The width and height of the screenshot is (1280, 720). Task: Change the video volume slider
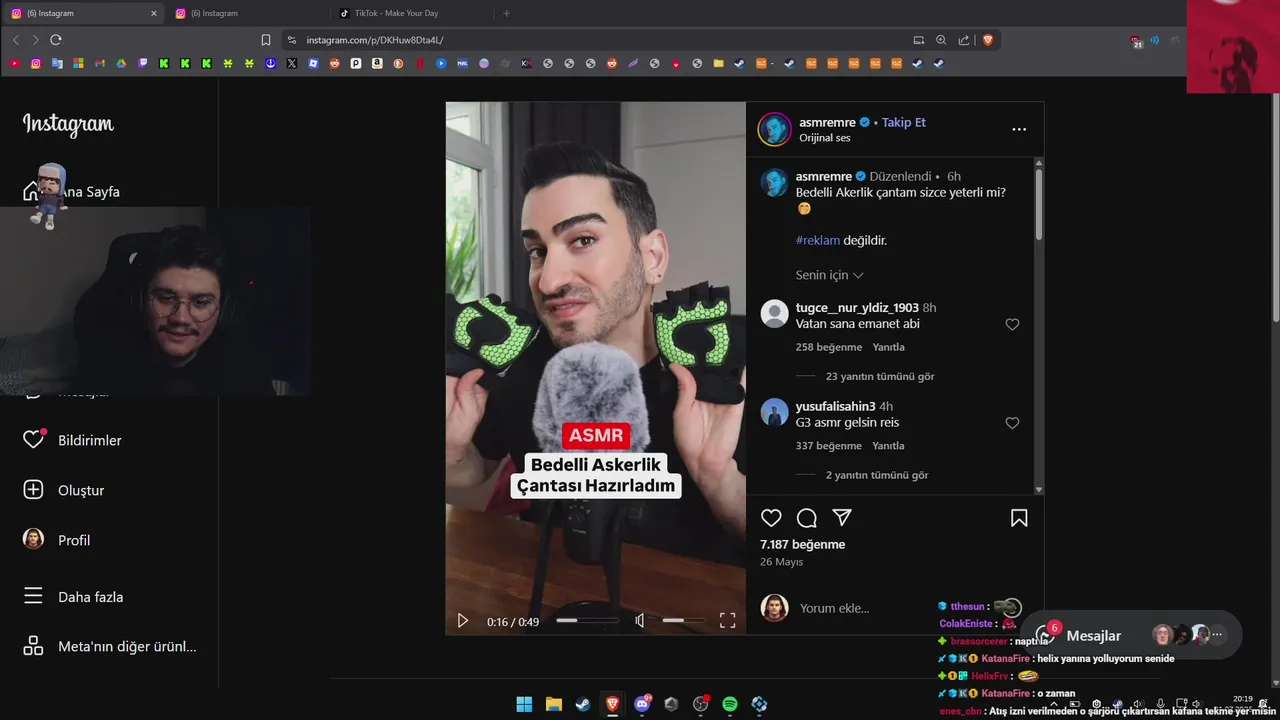686,621
